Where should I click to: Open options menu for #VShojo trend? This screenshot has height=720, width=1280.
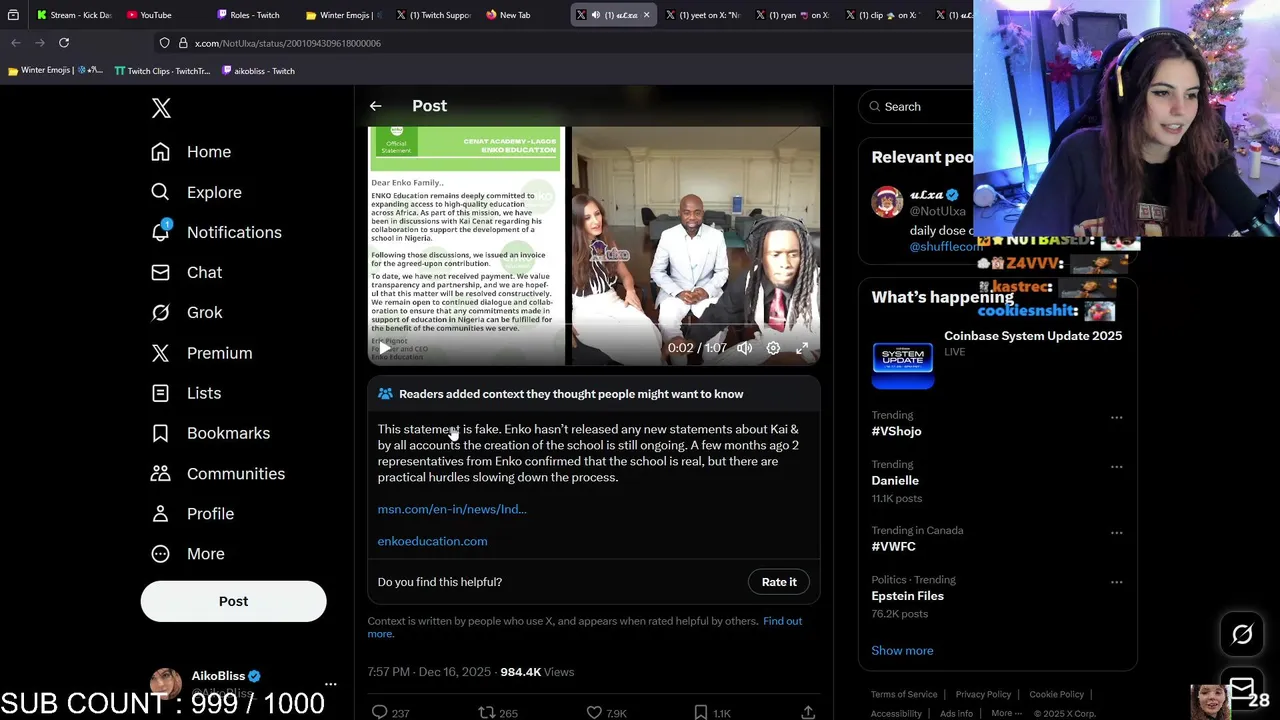[1116, 417]
